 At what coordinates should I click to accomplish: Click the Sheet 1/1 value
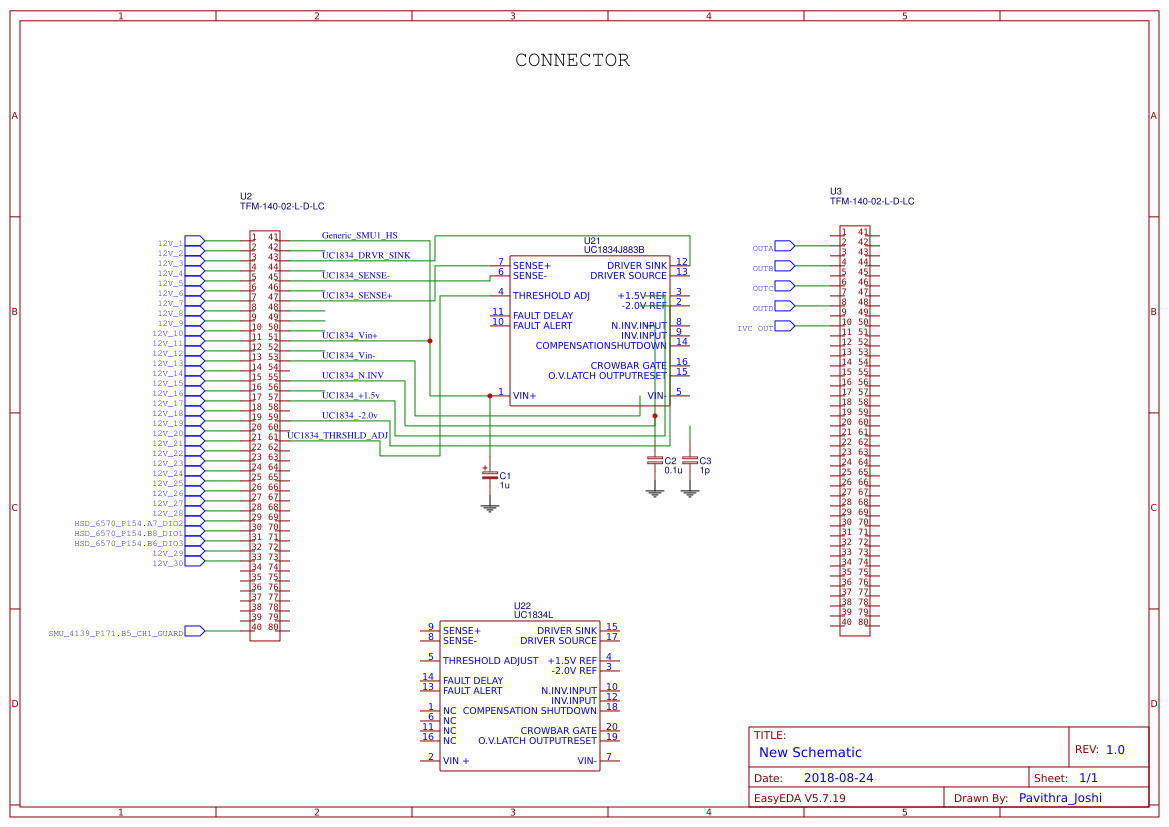pyautogui.click(x=1088, y=778)
